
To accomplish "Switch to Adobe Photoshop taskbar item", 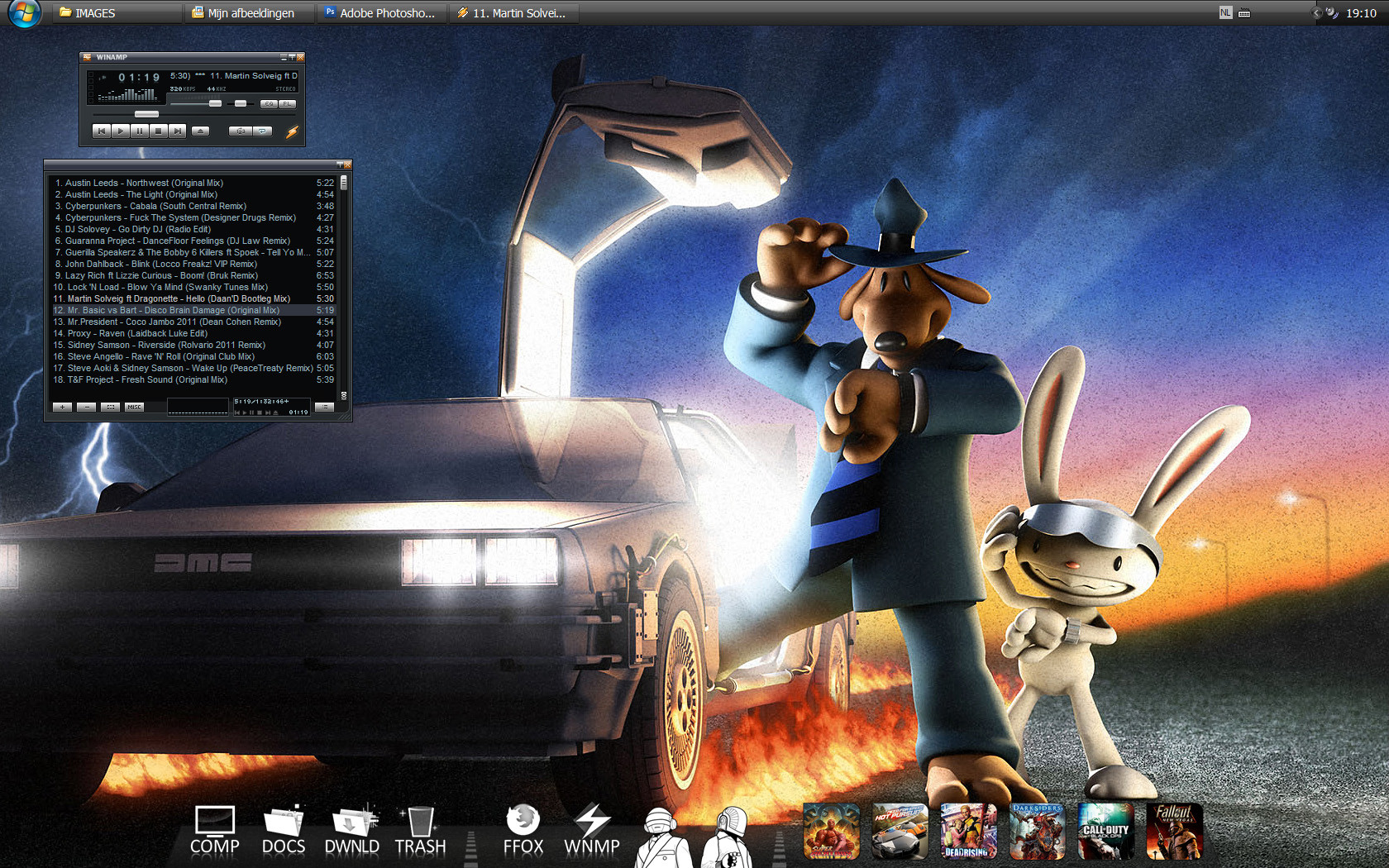I will coord(382,13).
